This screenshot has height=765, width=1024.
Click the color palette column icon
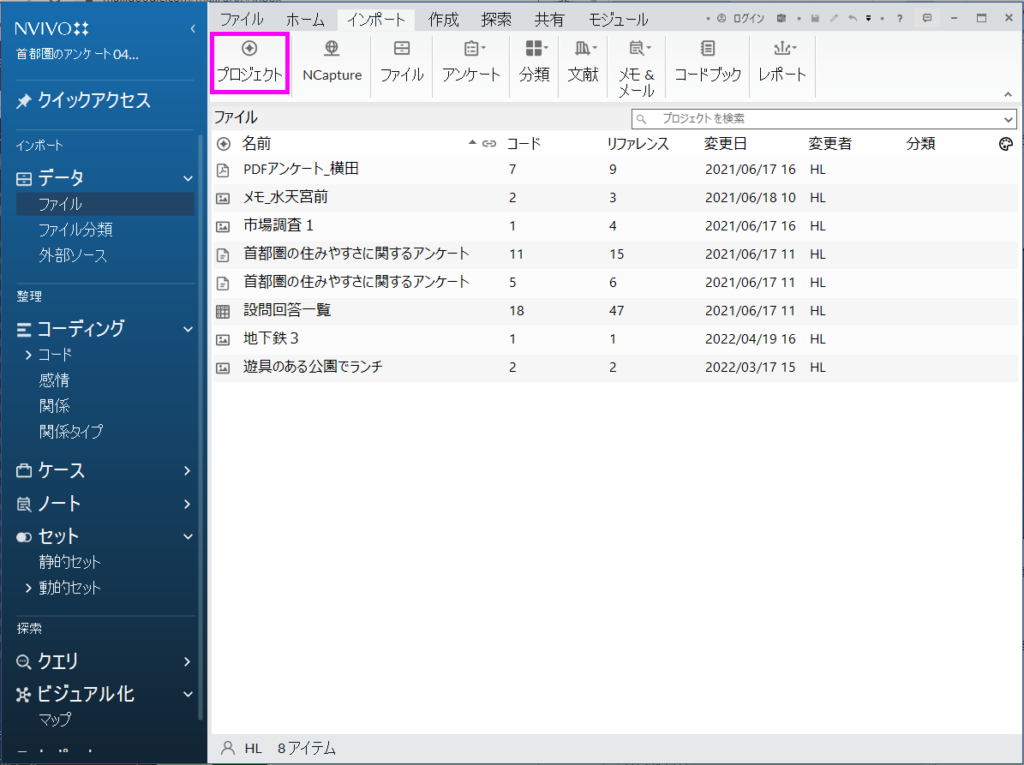click(1006, 144)
